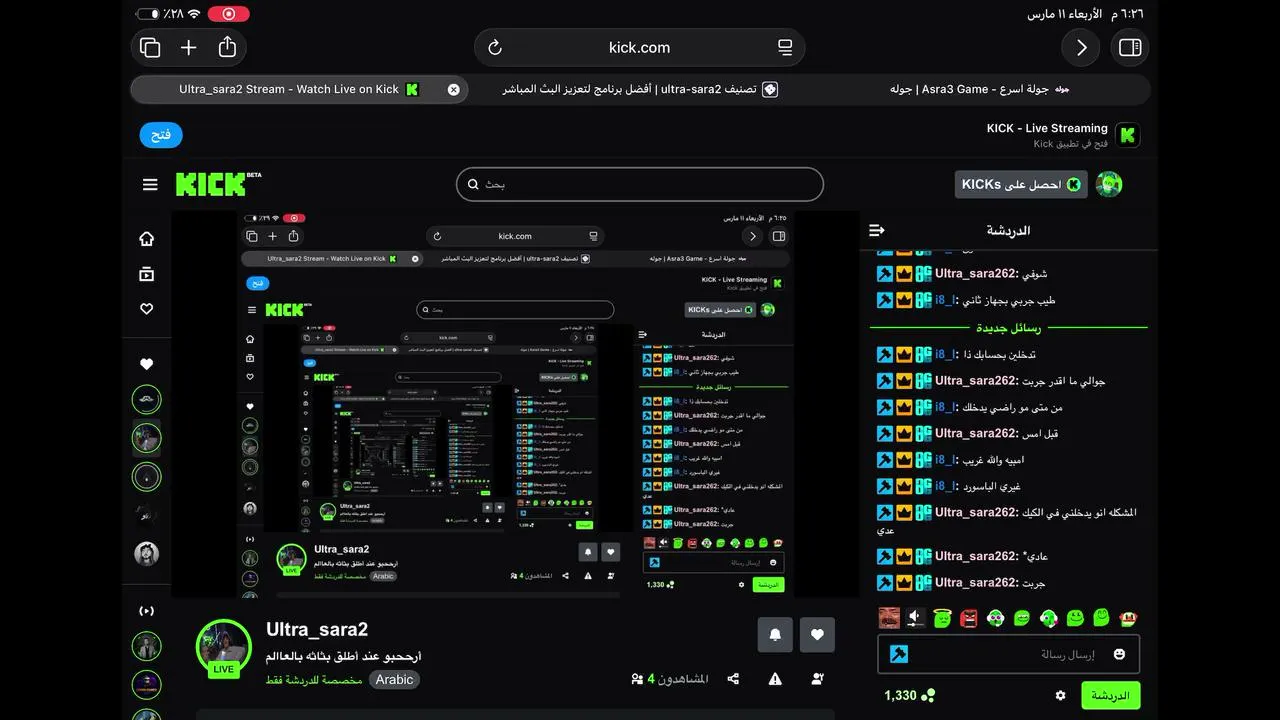Click username l_i8 on message غيري الباسورد
Viewport: 1280px width, 720px height.
tap(945, 486)
